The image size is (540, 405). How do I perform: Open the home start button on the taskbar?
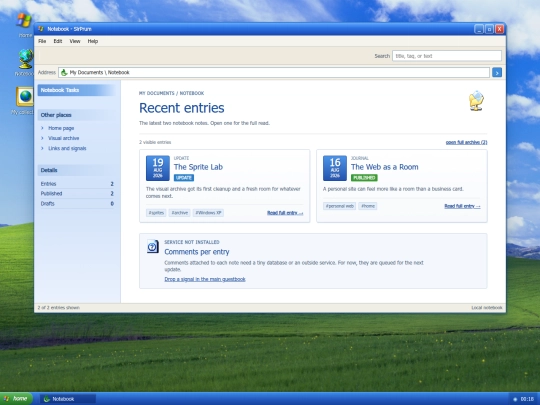[x=16, y=399]
